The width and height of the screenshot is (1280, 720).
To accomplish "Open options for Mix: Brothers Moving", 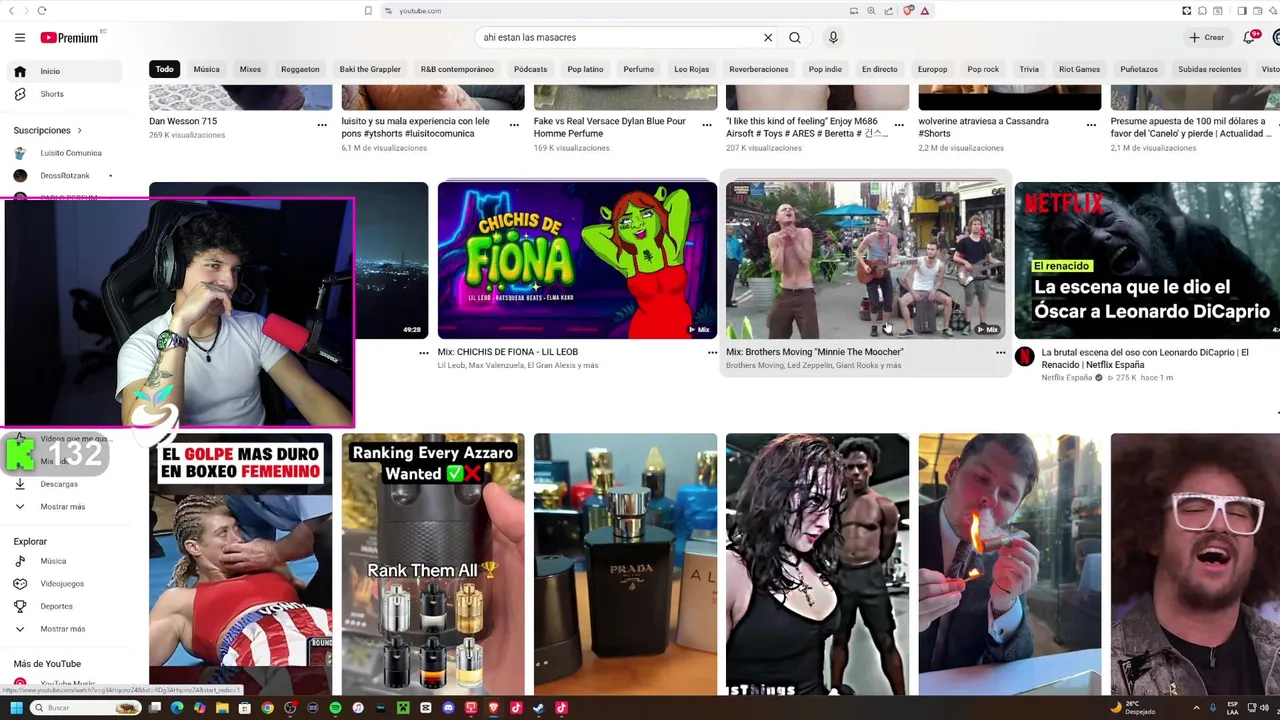I will 1000,353.
